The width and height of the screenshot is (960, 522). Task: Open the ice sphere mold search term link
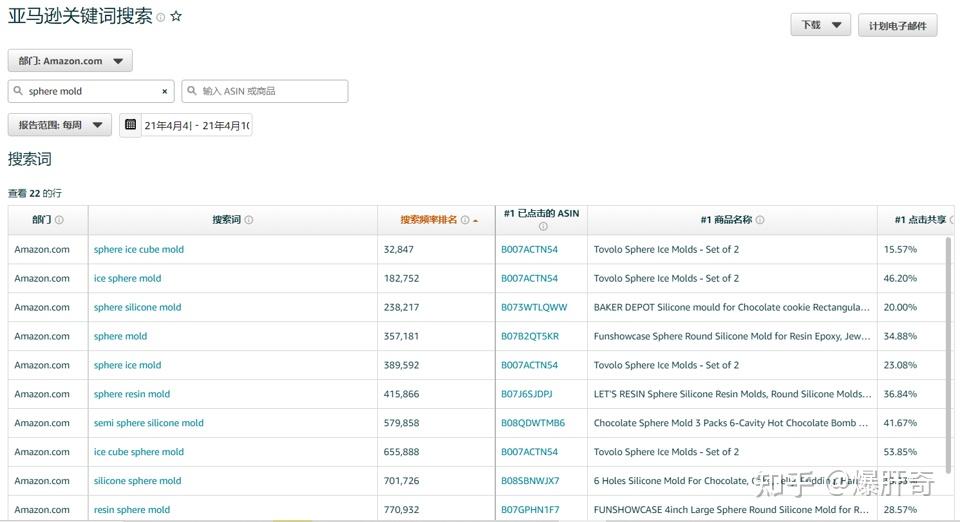coord(127,278)
